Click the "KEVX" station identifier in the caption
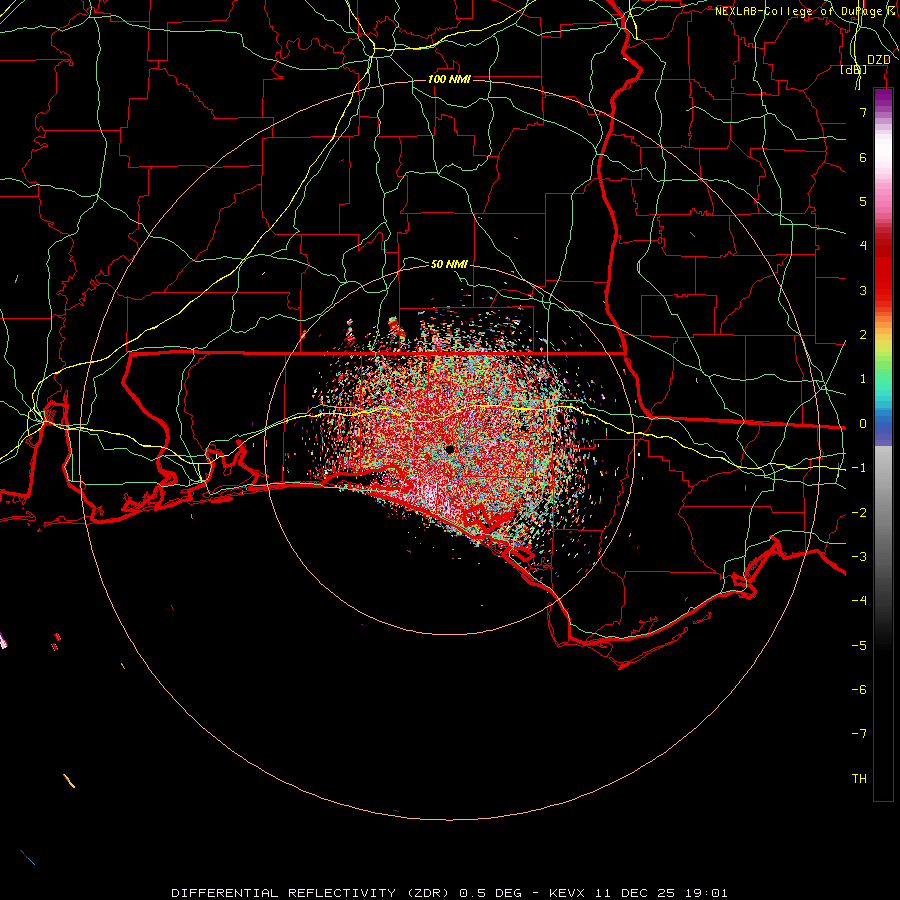Viewport: 900px width, 900px height. click(x=567, y=893)
